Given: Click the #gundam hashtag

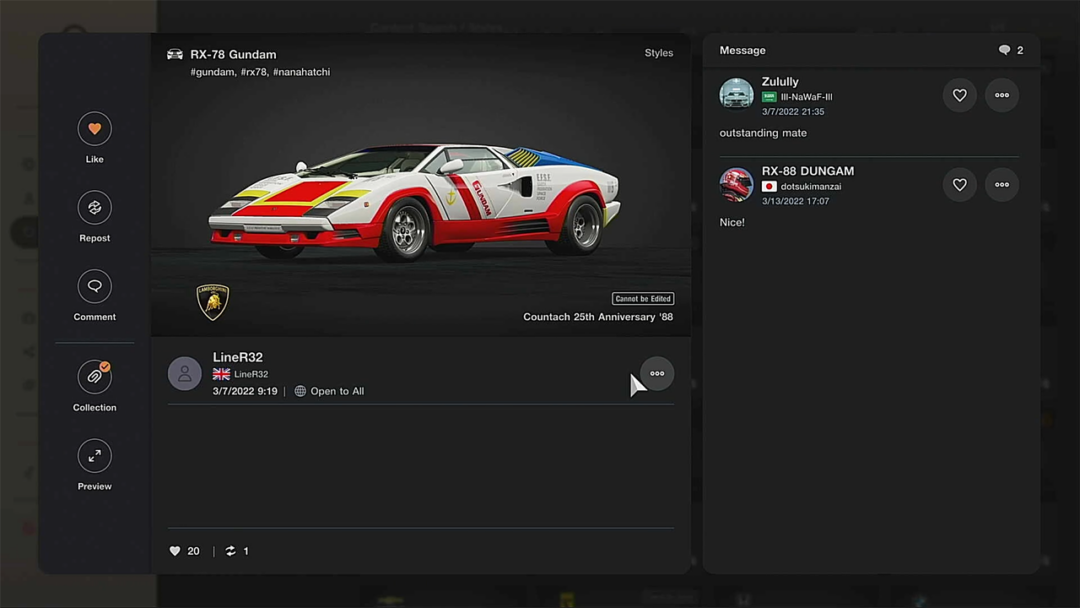Looking at the screenshot, I should click(213, 72).
